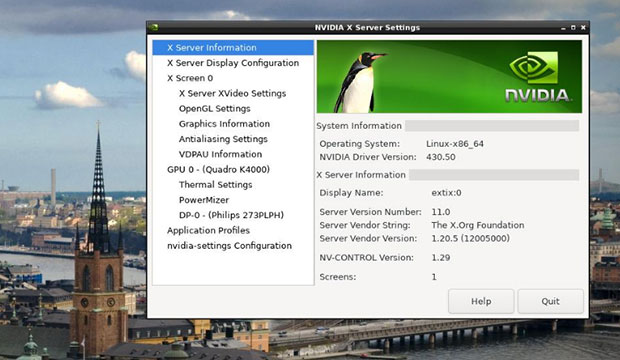Click the Help button
This screenshot has width=620, height=360.
pos(481,301)
